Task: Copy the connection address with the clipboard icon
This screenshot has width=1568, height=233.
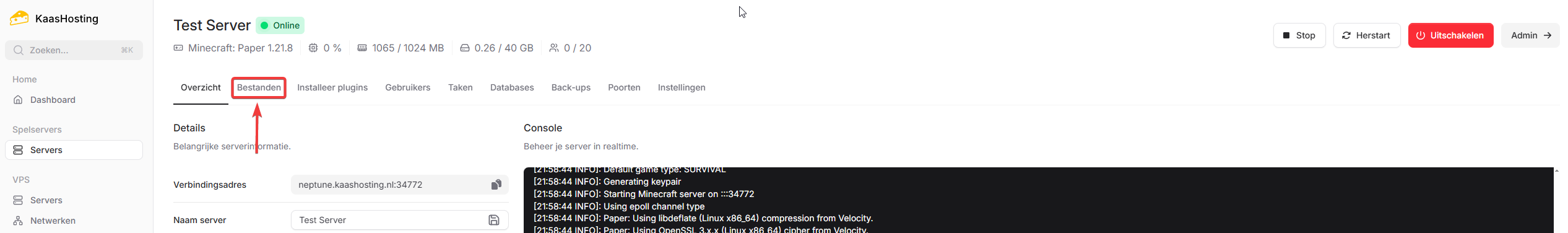Action: [x=496, y=185]
